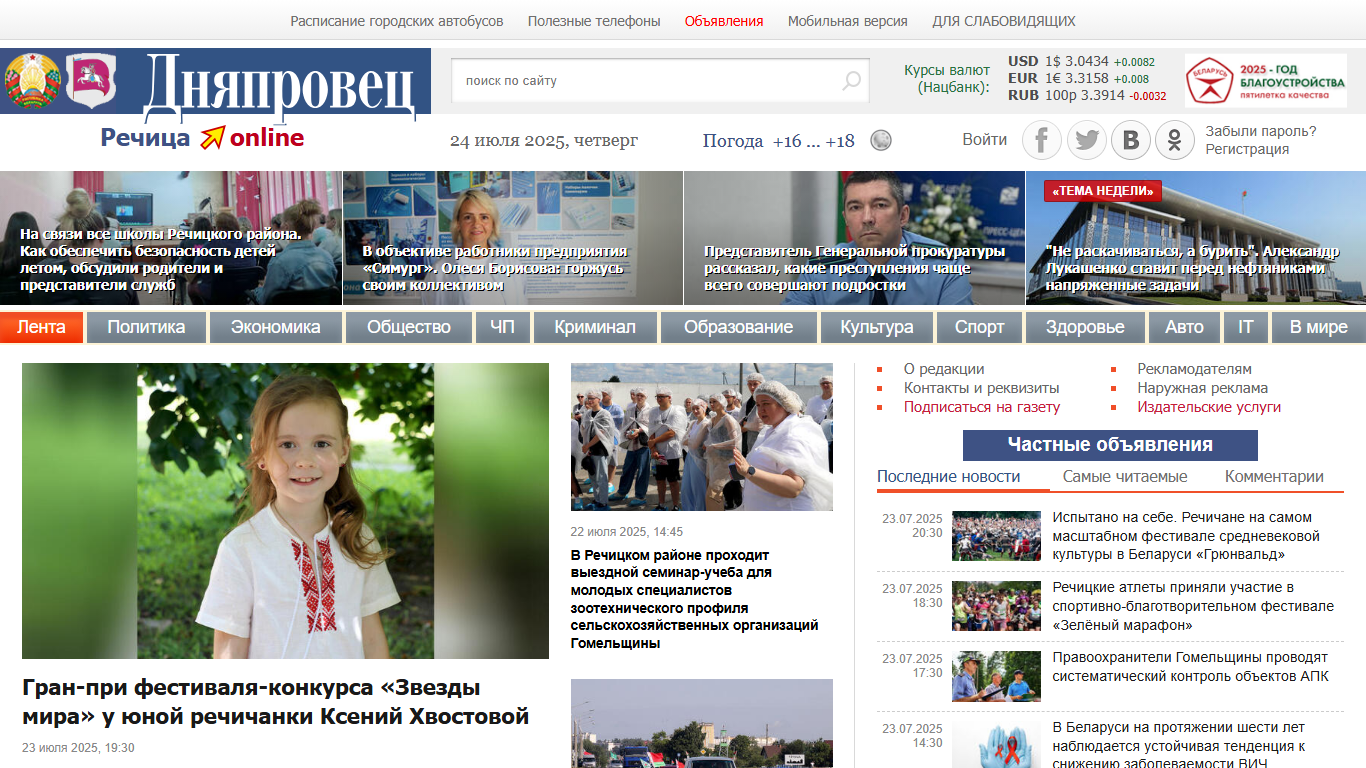Open Полезные телефоны link
This screenshot has height=768, width=1366.
[594, 21]
